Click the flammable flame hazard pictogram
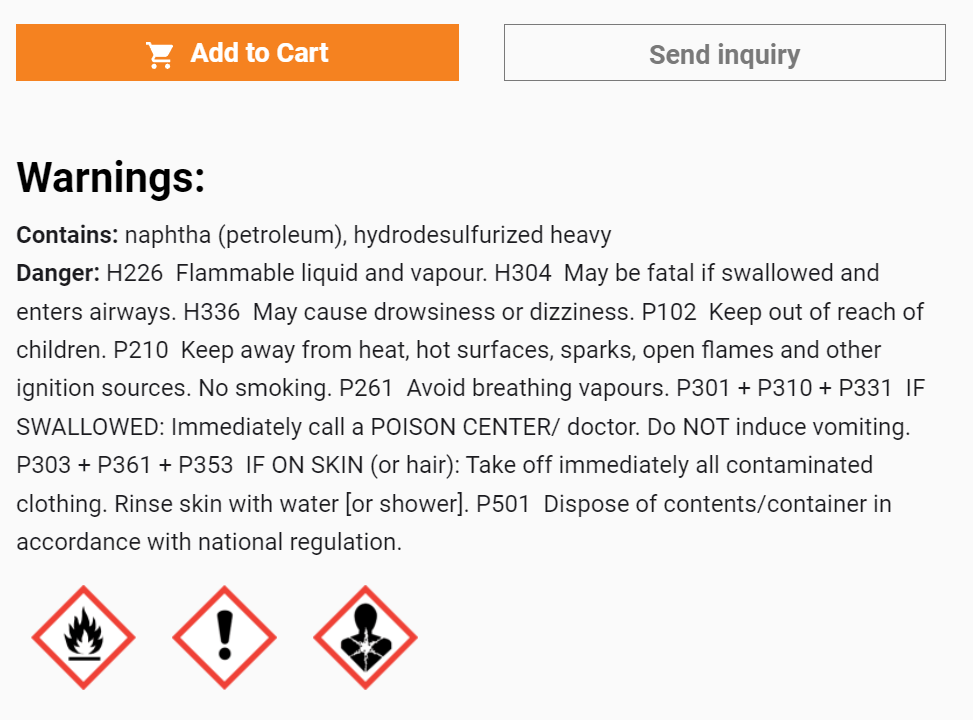973x720 pixels. click(84, 637)
